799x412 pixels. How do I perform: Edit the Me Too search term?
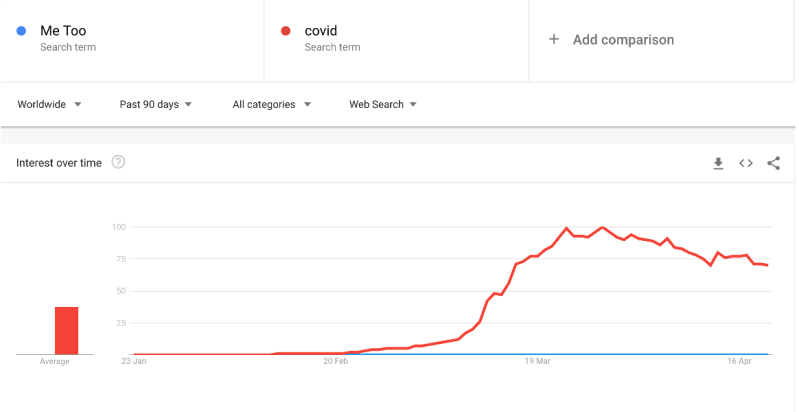(x=63, y=31)
